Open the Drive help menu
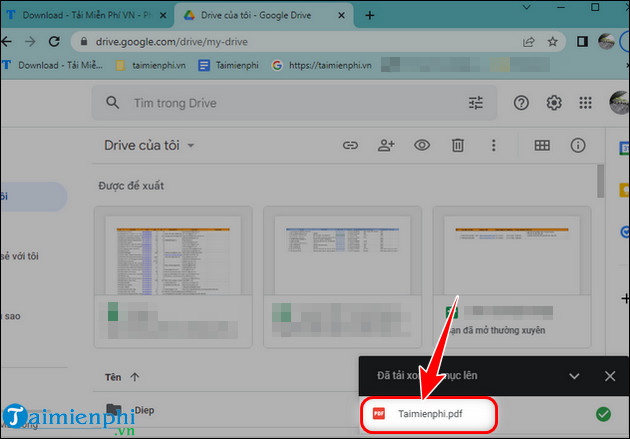630x439 pixels. pyautogui.click(x=521, y=103)
